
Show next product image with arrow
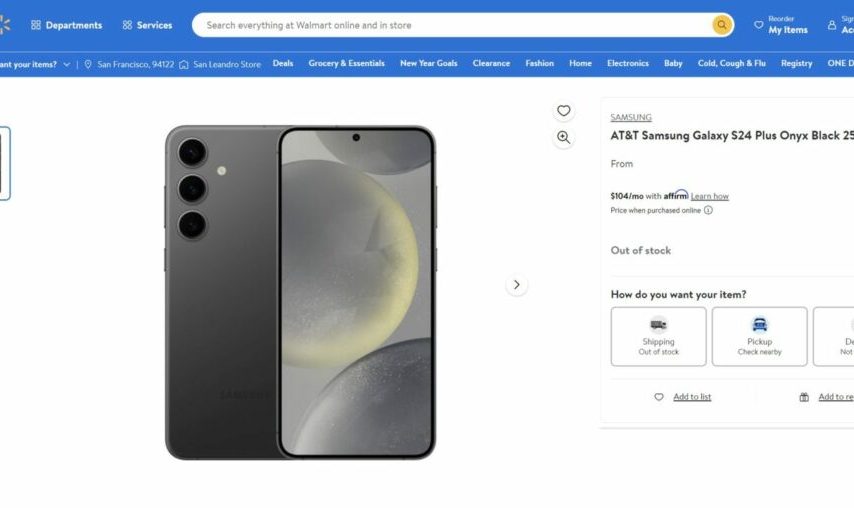pyautogui.click(x=516, y=285)
